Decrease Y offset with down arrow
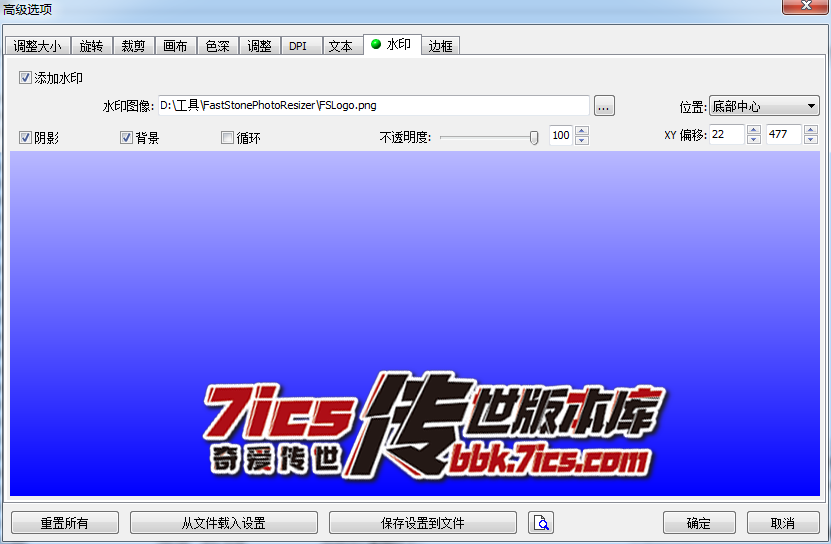The height and width of the screenshot is (544, 831). (810, 139)
